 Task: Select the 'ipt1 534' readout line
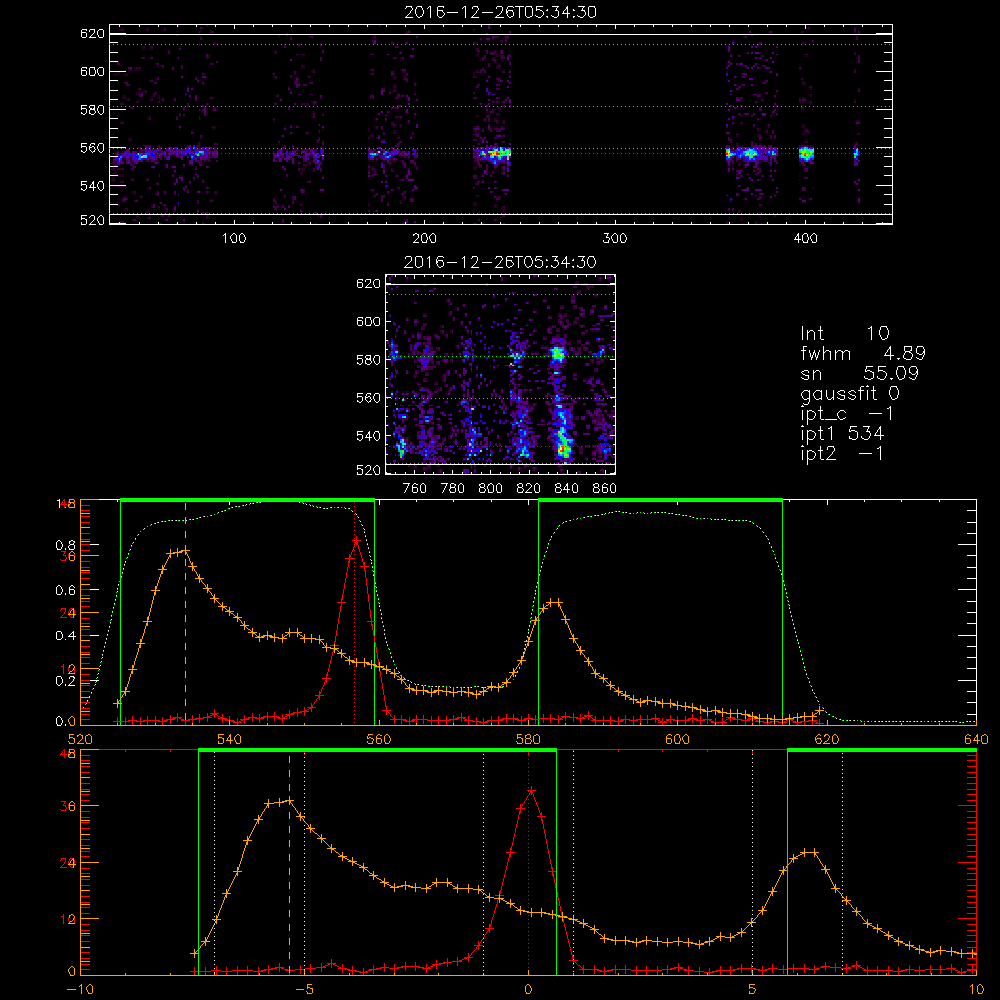pyautogui.click(x=842, y=434)
